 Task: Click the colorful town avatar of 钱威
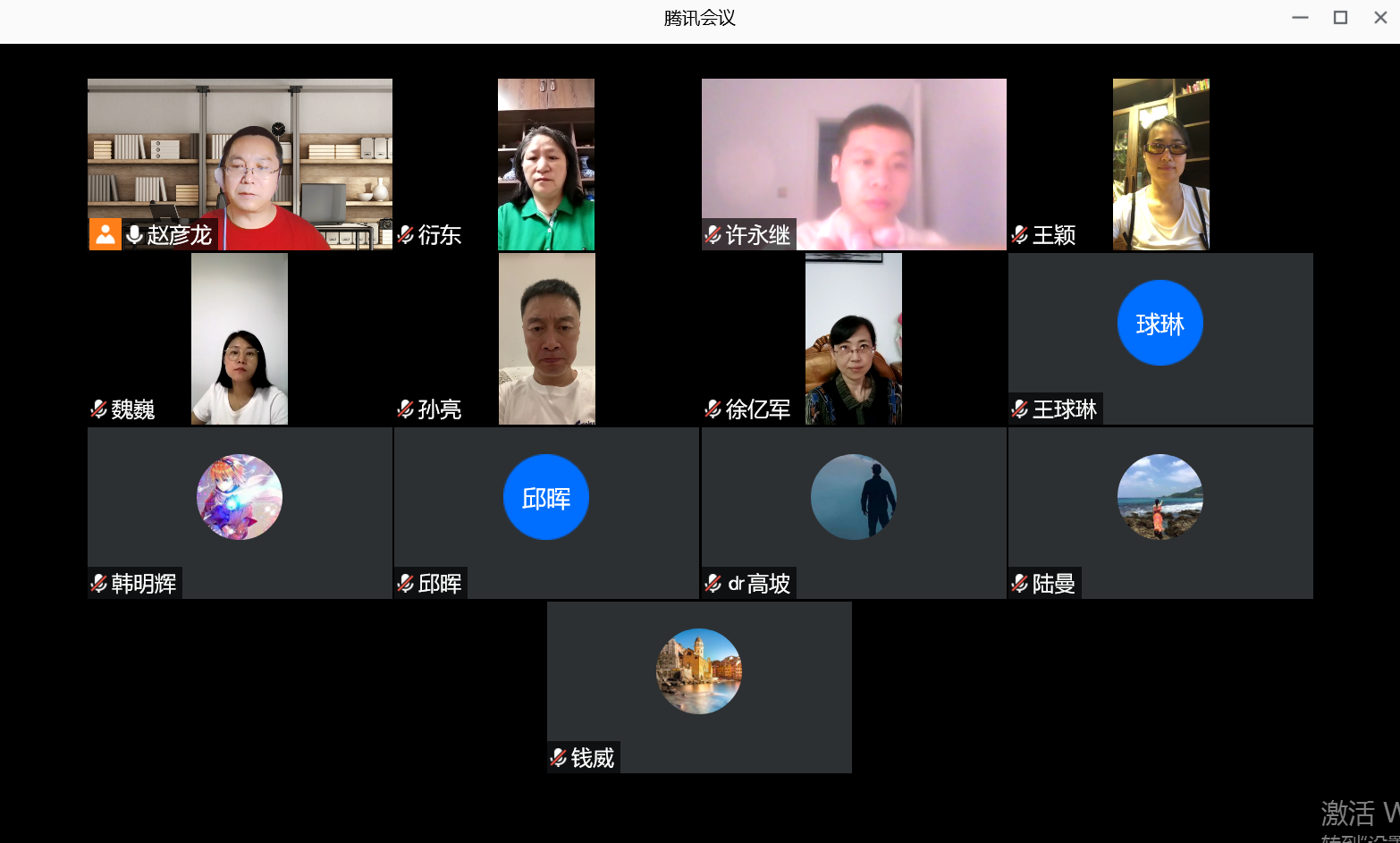pyautogui.click(x=698, y=671)
